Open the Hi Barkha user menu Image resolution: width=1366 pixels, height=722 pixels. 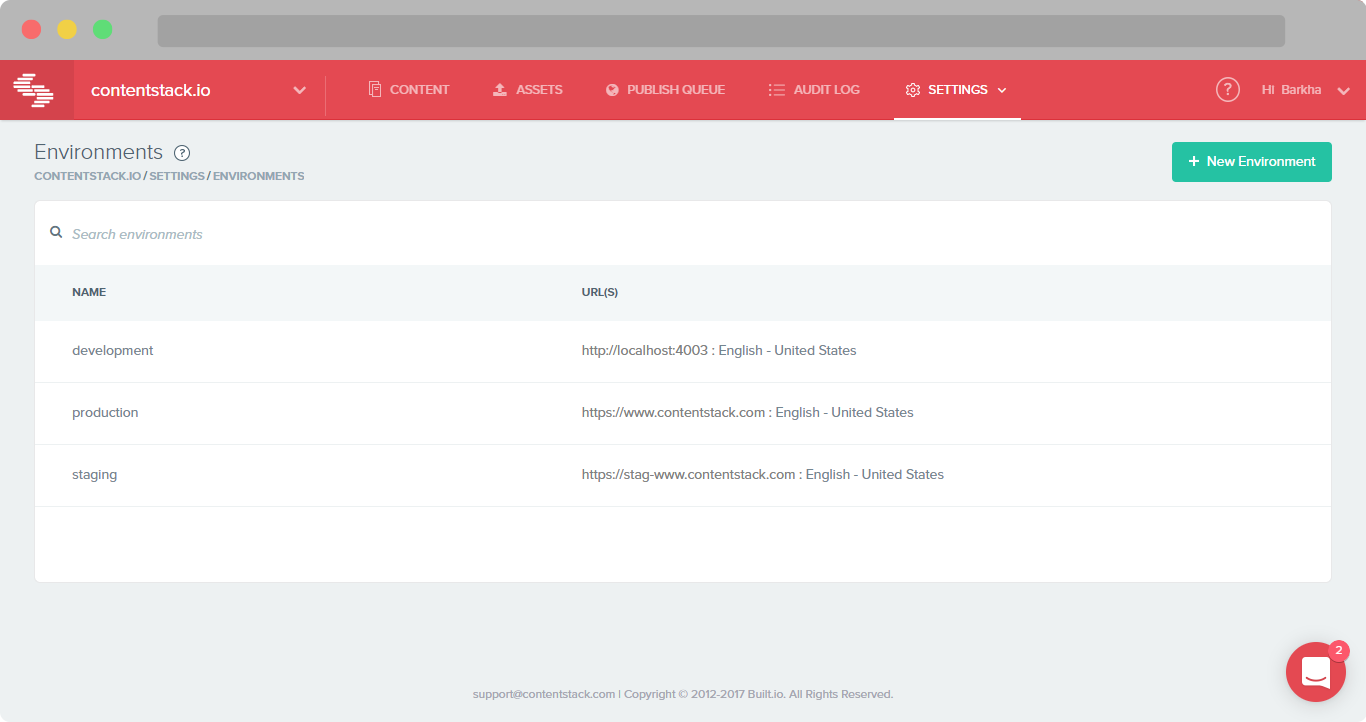[x=1306, y=90]
